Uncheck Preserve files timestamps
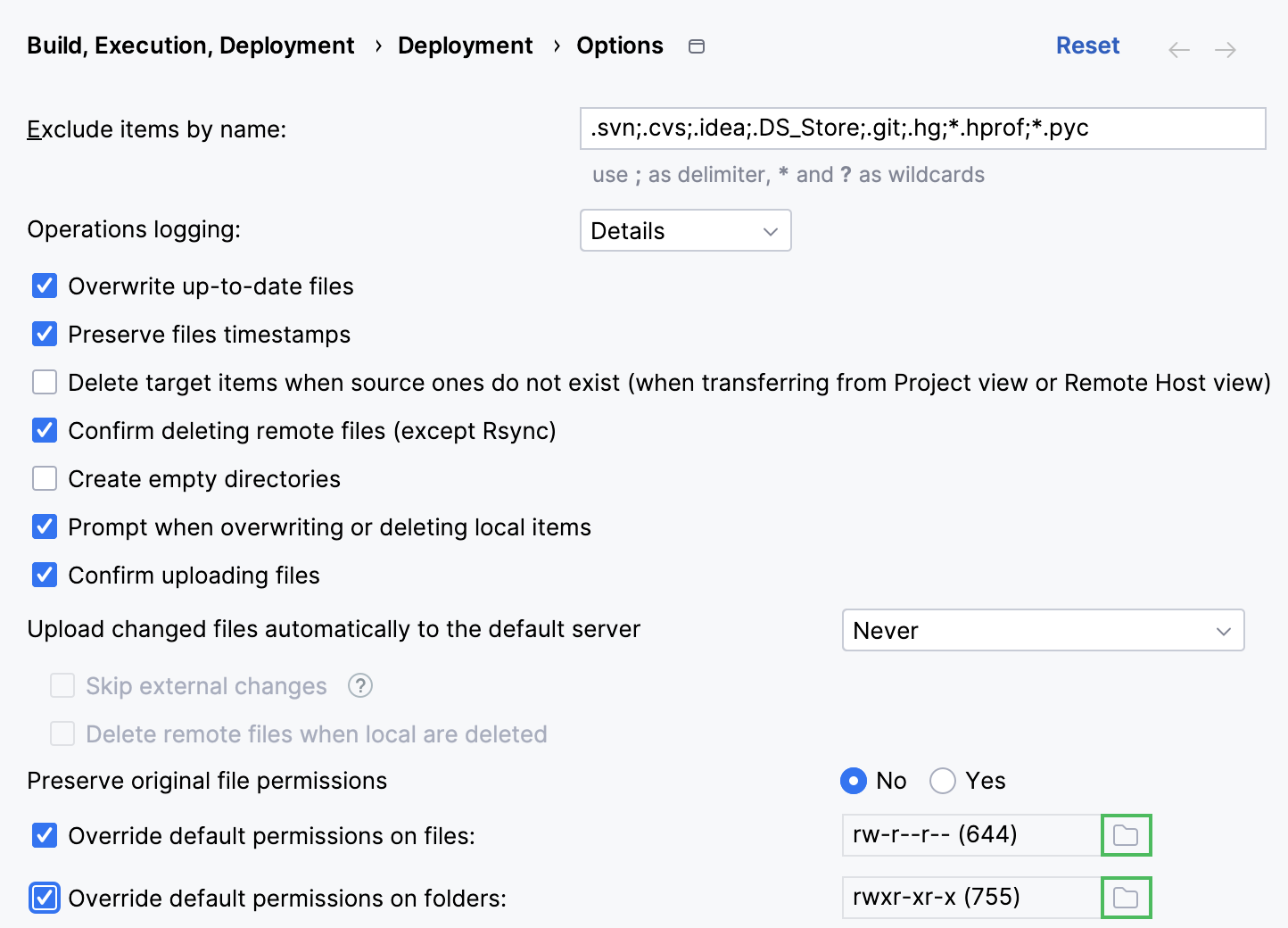The image size is (1288, 928). pyautogui.click(x=45, y=334)
